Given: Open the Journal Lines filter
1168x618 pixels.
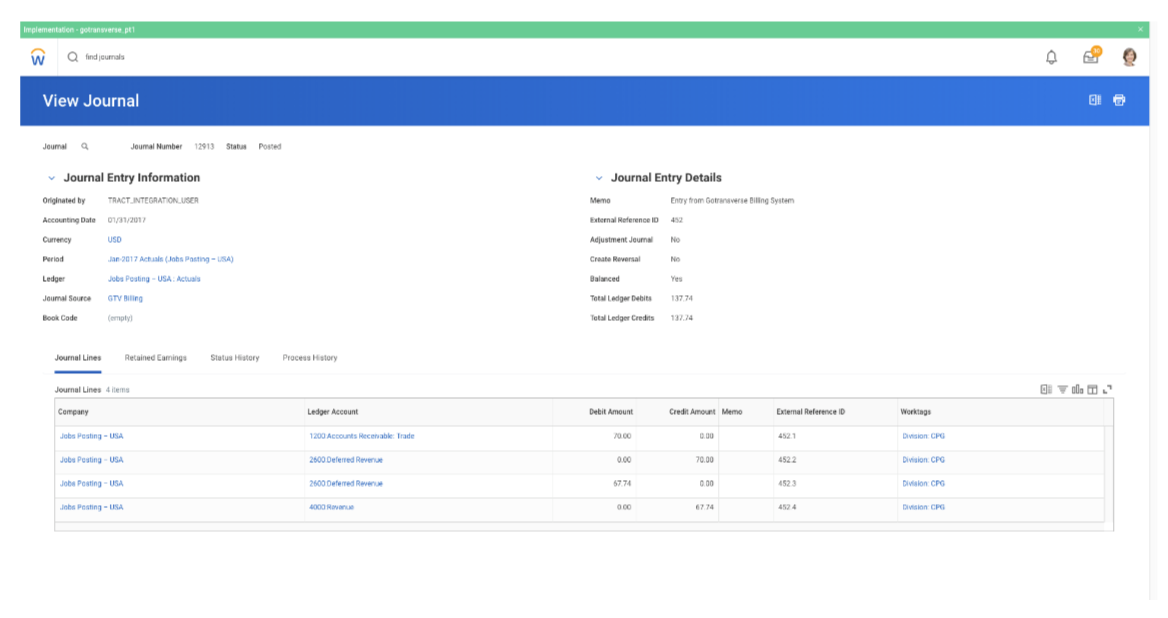Looking at the screenshot, I should (1060, 389).
